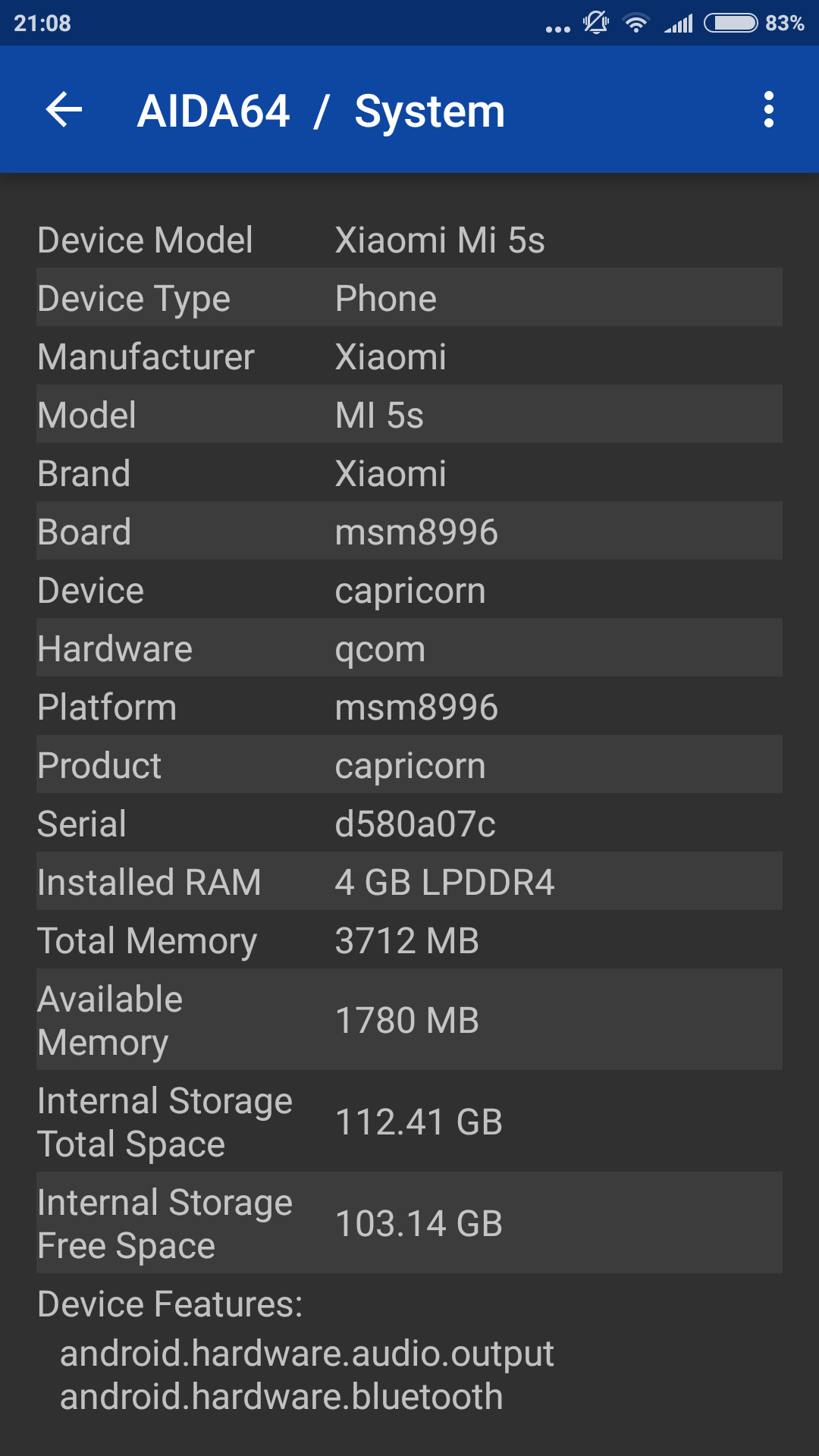This screenshot has height=1456, width=819.
Task: Select android.hardware.audio.output feature entry
Action: 307,1354
